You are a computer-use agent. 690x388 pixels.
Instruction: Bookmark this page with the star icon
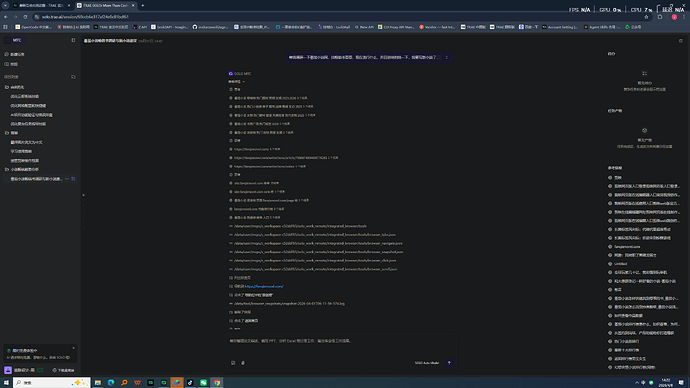coord(646,17)
